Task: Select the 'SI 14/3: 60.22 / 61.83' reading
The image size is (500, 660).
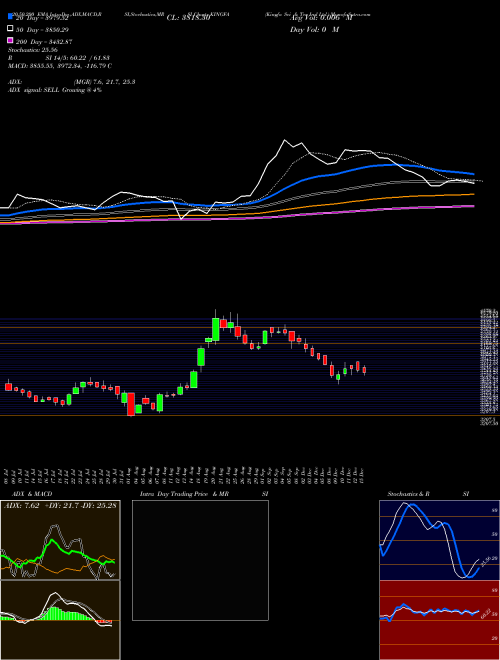Action: click(78, 58)
